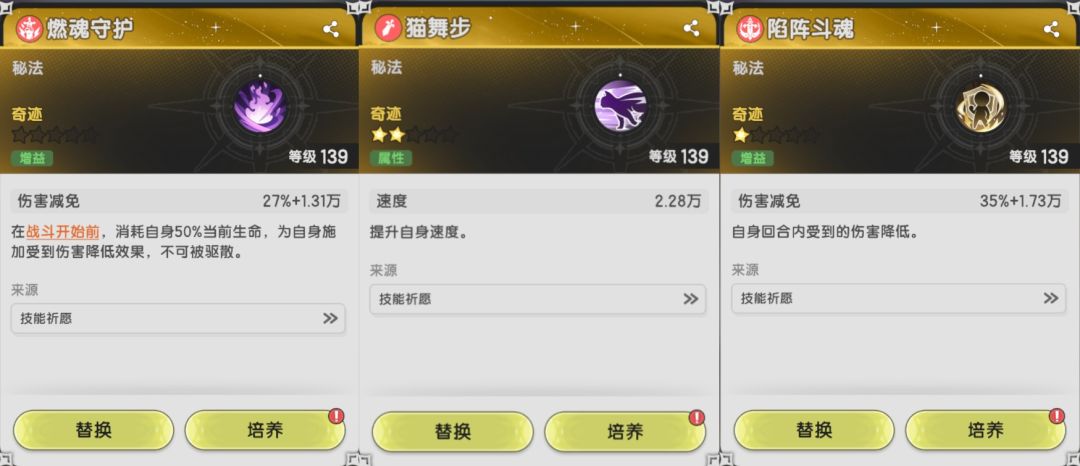Screen dimensions: 1080x466
Task: Click share icon on 燃魂守护 card
Action: (331, 29)
